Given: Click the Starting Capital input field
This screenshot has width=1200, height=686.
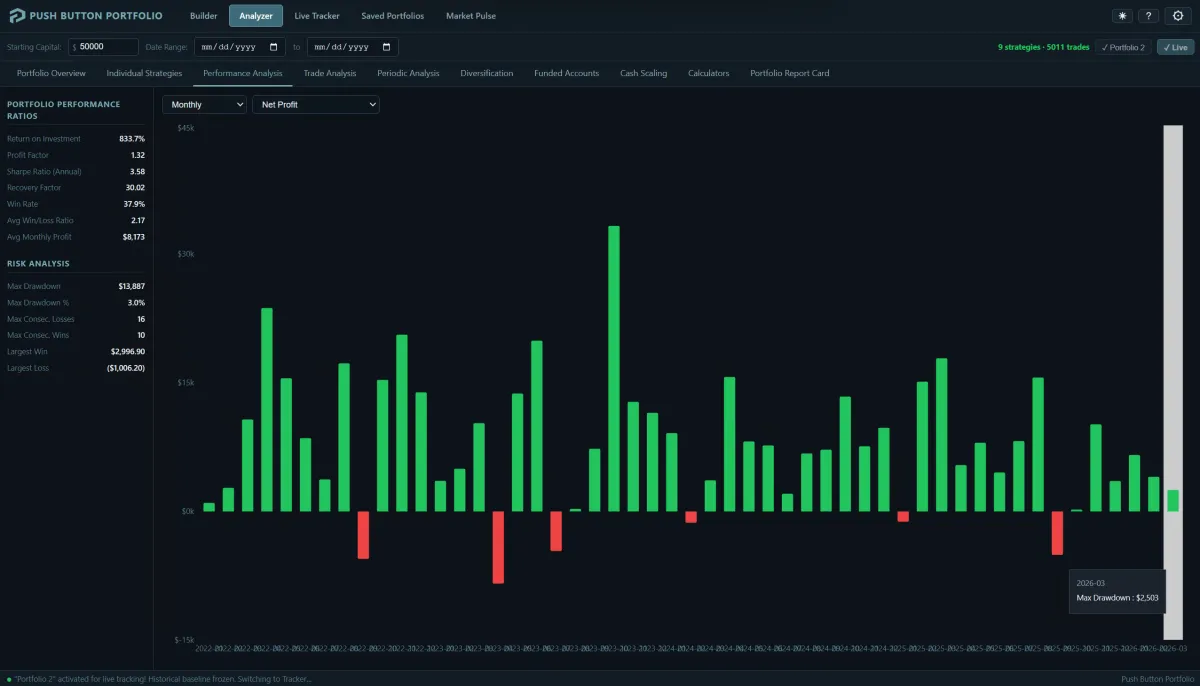Looking at the screenshot, I should point(107,47).
